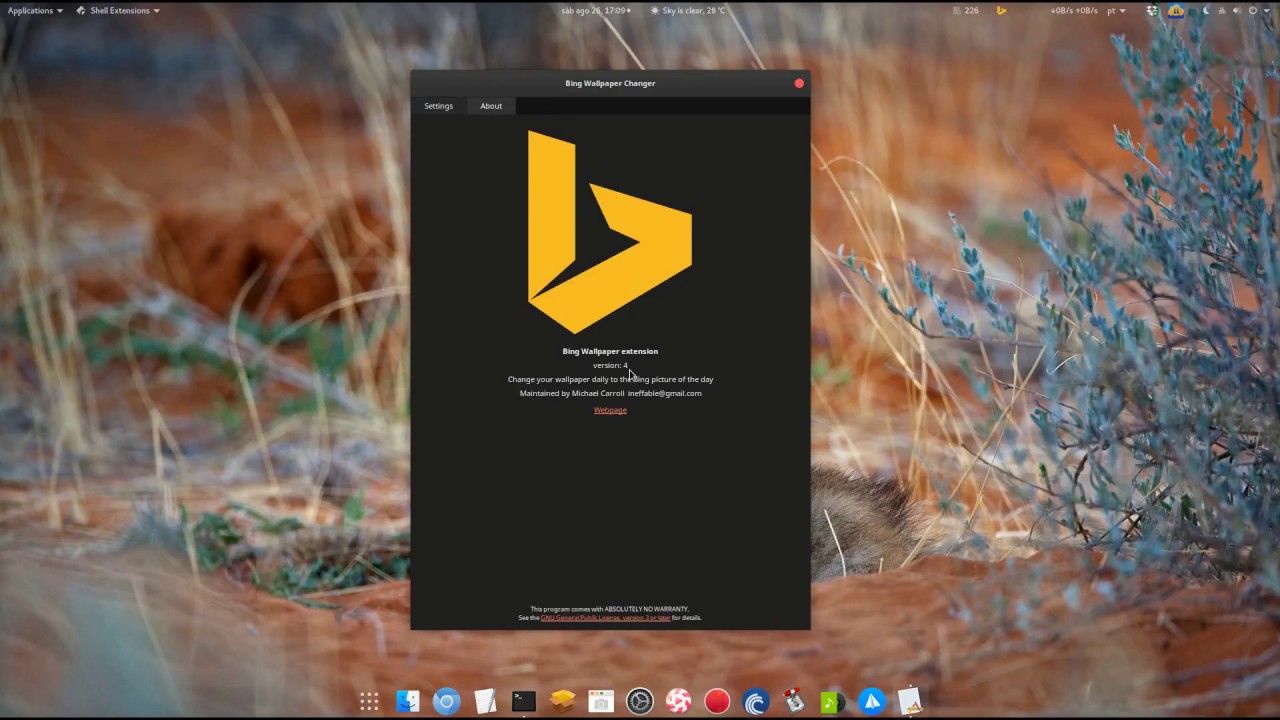Launch Finder-style file manager from dock
The width and height of the screenshot is (1280, 720).
tap(408, 702)
